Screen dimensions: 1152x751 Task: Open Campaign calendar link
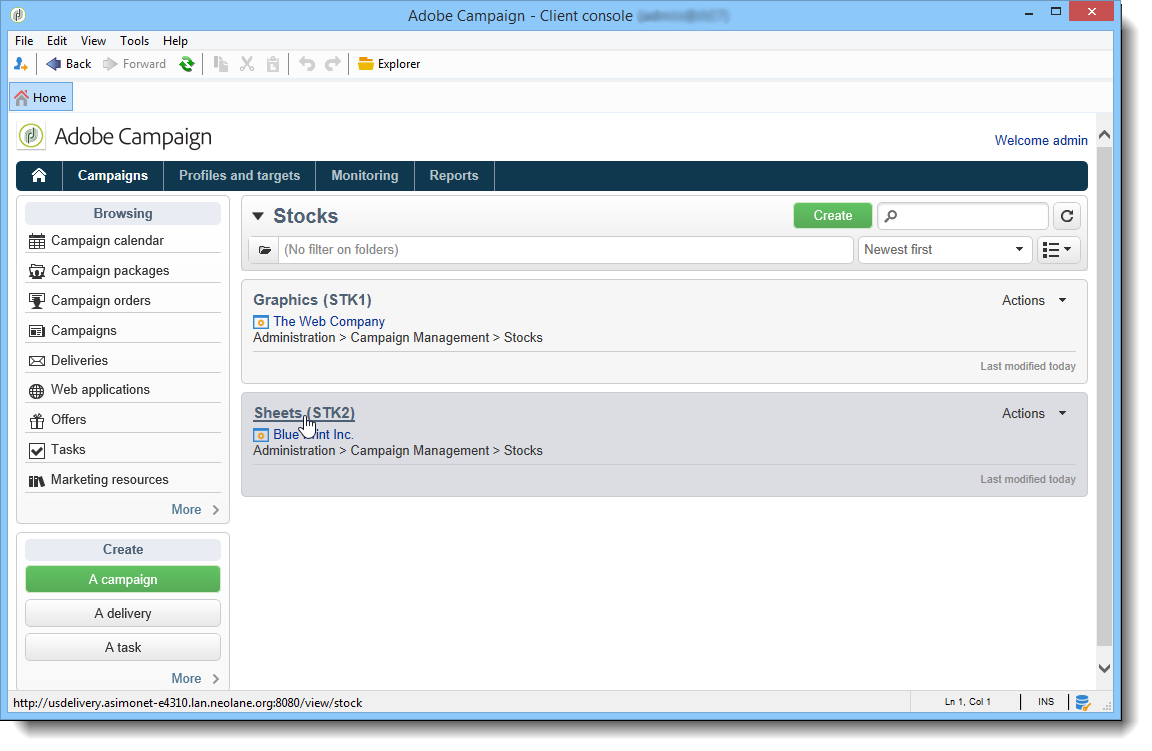tap(107, 240)
